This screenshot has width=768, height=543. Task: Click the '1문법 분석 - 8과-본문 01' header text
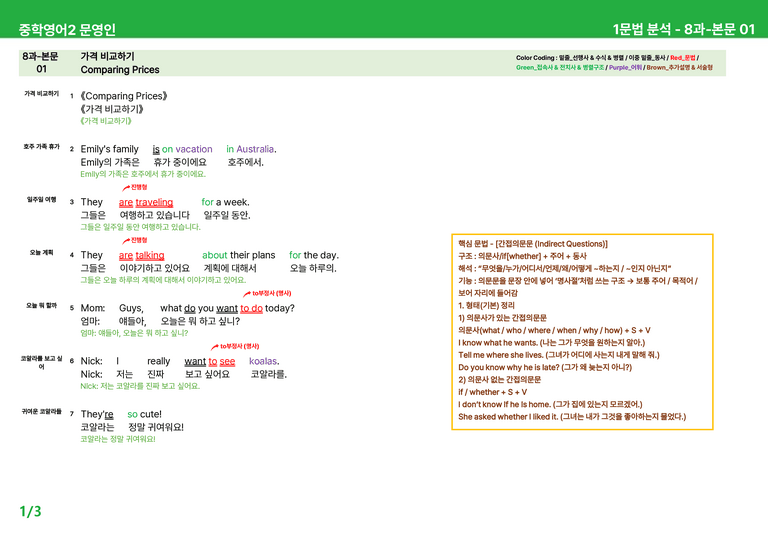click(683, 29)
